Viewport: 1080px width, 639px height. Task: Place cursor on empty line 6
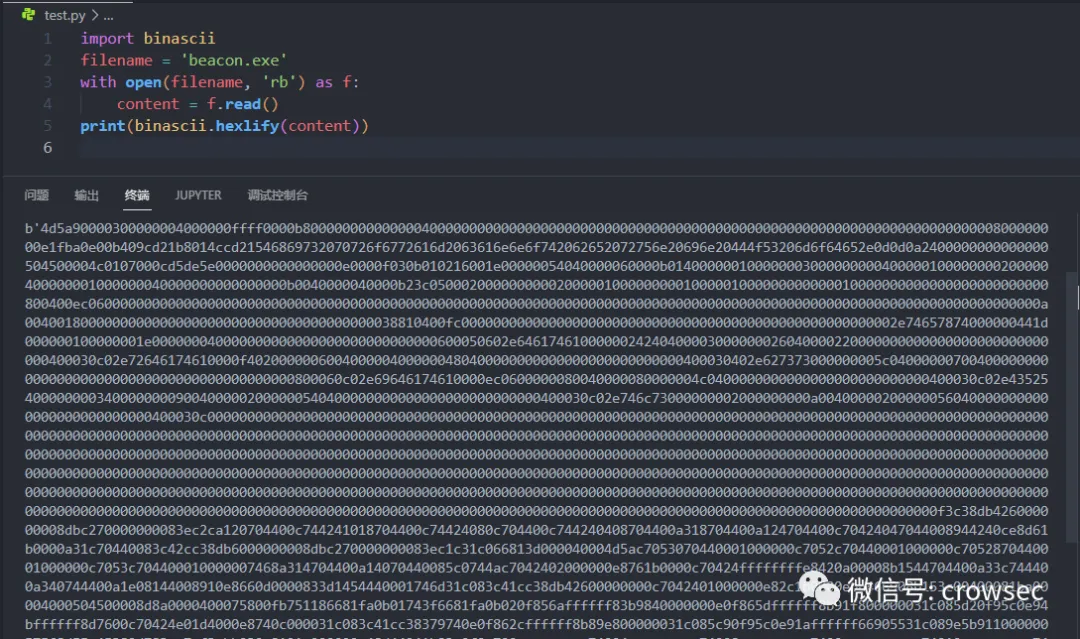tap(579, 147)
